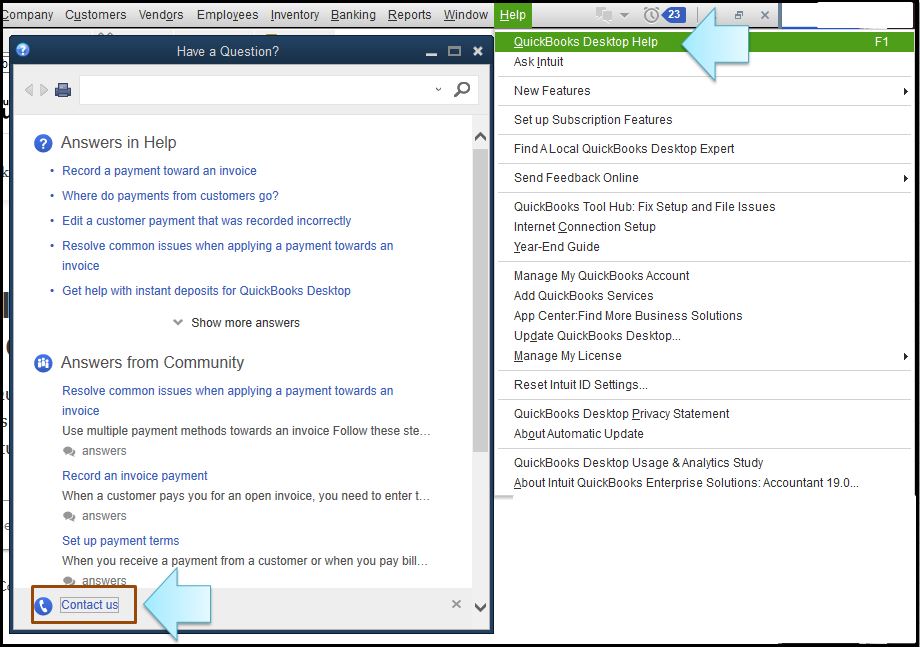The width and height of the screenshot is (920, 647).
Task: Go forward with the right arrow icon
Action: [x=44, y=90]
